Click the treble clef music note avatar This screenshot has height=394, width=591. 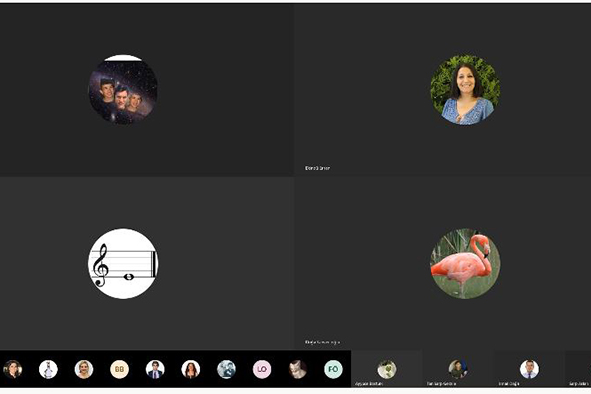click(x=123, y=263)
